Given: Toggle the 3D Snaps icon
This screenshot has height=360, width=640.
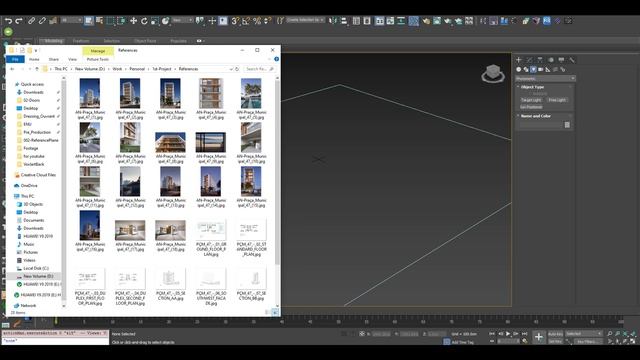Looking at the screenshot, I should (236, 20).
